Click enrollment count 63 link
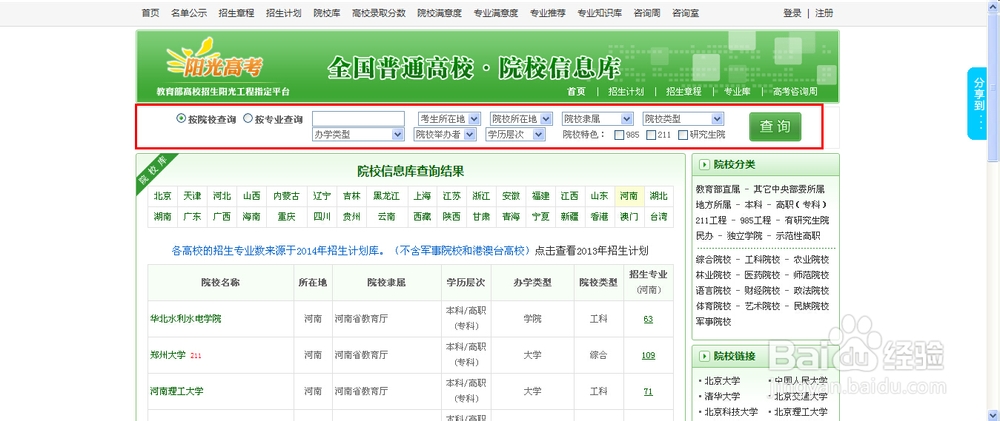This screenshot has height=421, width=1000. pos(648,319)
